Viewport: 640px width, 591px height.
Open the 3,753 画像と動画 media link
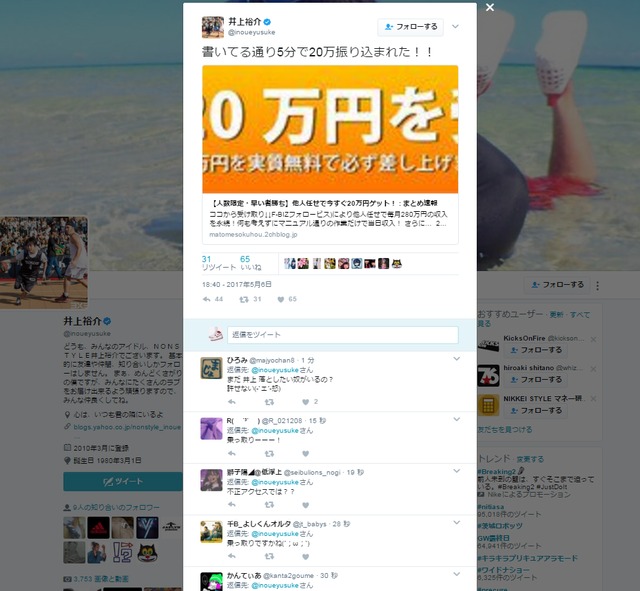click(x=100, y=579)
